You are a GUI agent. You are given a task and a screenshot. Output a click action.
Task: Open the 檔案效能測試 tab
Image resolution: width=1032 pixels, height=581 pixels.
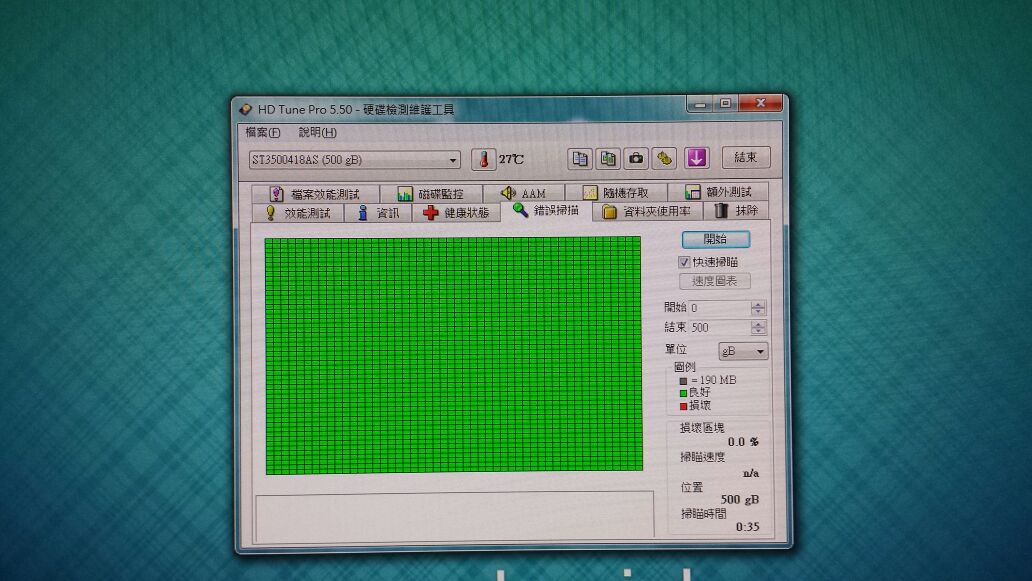[315, 193]
